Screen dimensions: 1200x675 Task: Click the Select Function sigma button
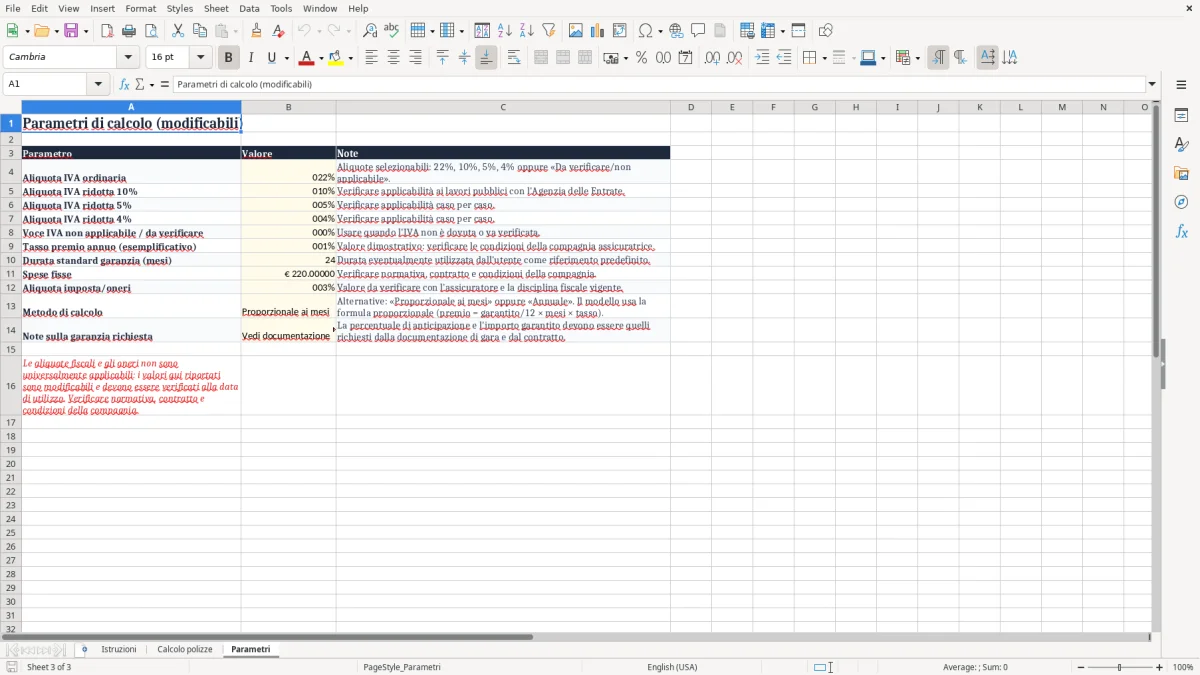(139, 84)
